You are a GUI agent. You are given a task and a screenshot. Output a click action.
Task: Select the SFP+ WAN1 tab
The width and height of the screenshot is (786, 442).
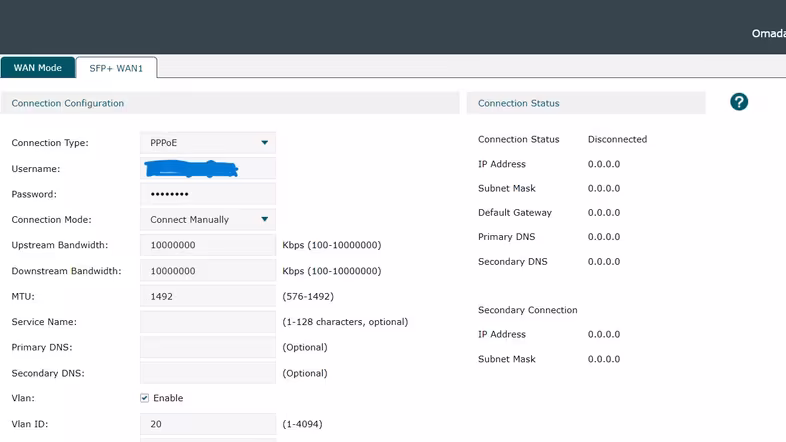tap(116, 68)
